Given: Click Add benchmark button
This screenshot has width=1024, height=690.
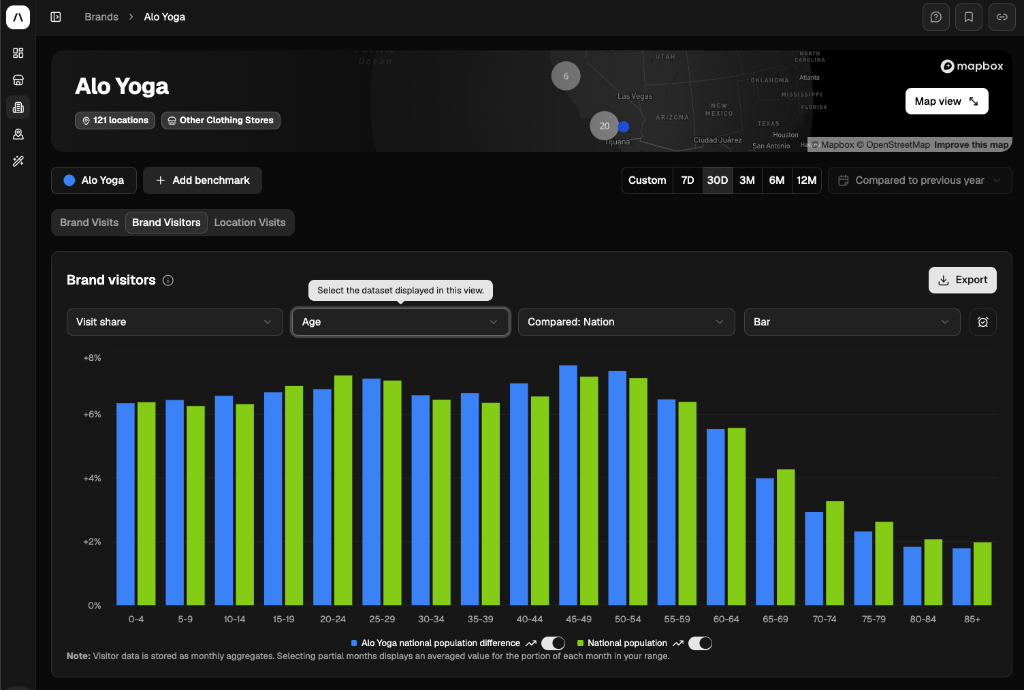Looking at the screenshot, I should tap(202, 180).
